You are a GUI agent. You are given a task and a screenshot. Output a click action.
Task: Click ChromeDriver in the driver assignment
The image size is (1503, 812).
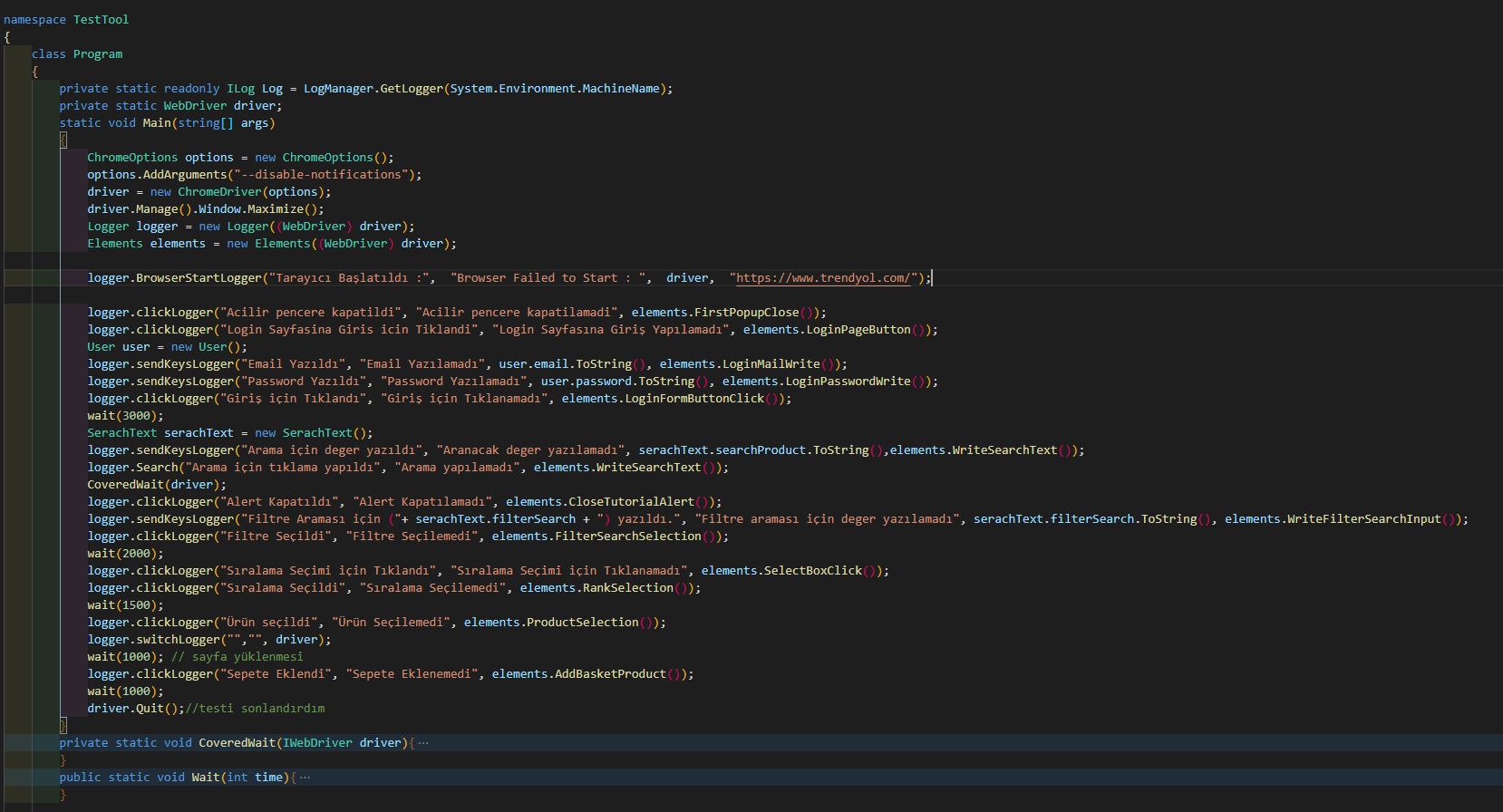coord(219,192)
